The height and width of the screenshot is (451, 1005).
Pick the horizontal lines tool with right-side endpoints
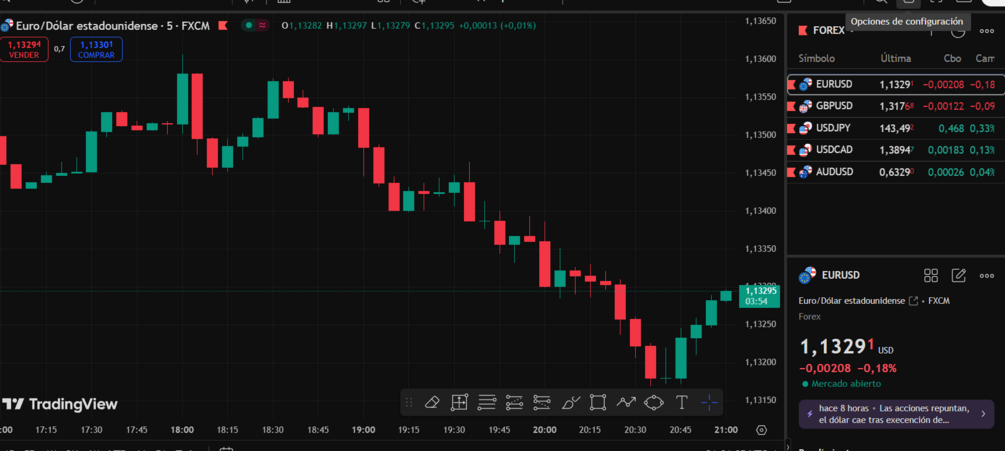[x=486, y=402]
